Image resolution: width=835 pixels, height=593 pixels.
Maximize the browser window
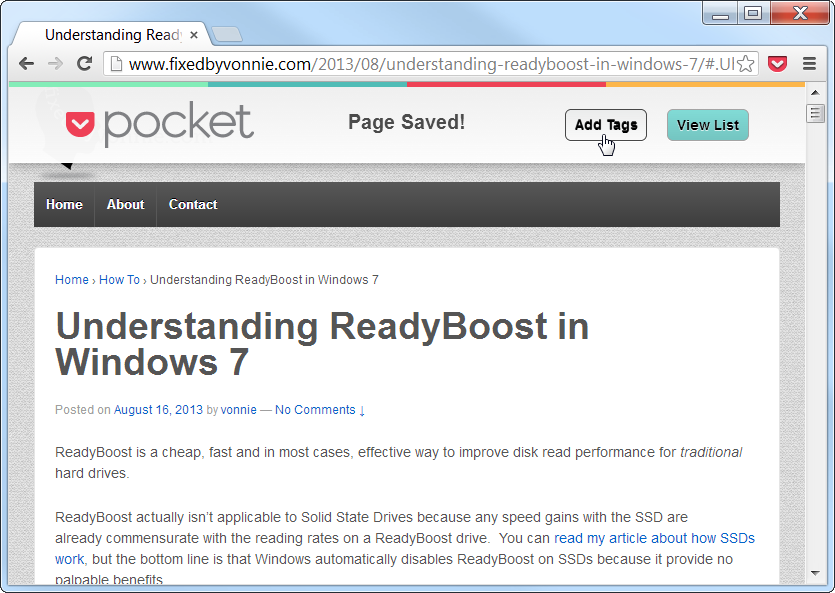click(753, 13)
